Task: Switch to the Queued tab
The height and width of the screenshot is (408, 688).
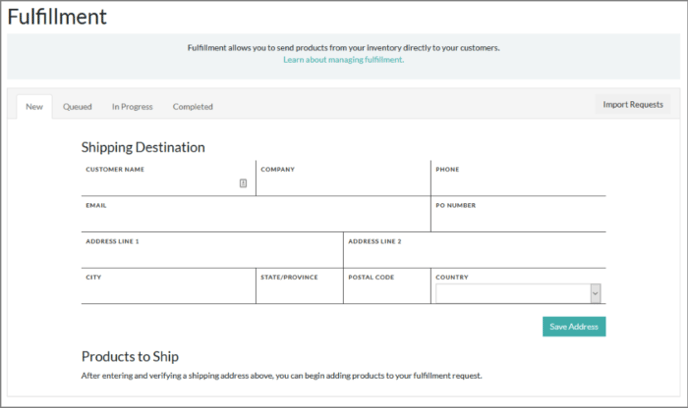Action: coord(77,107)
